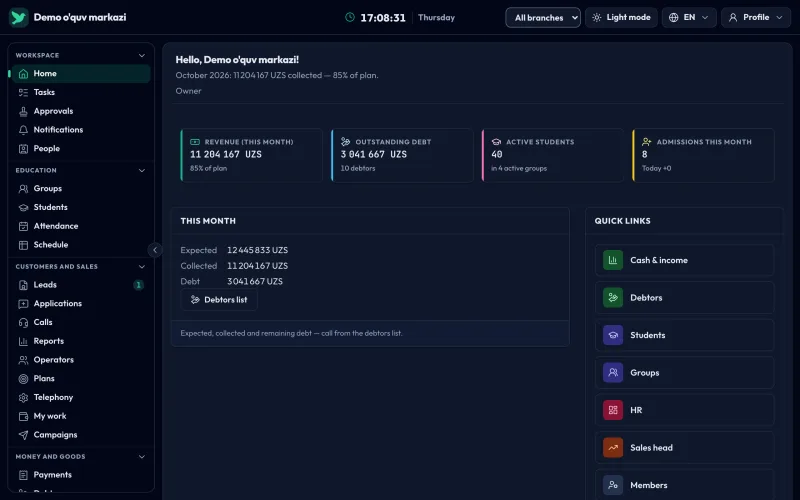
Task: Click the Thursday day label
Action: point(436,17)
